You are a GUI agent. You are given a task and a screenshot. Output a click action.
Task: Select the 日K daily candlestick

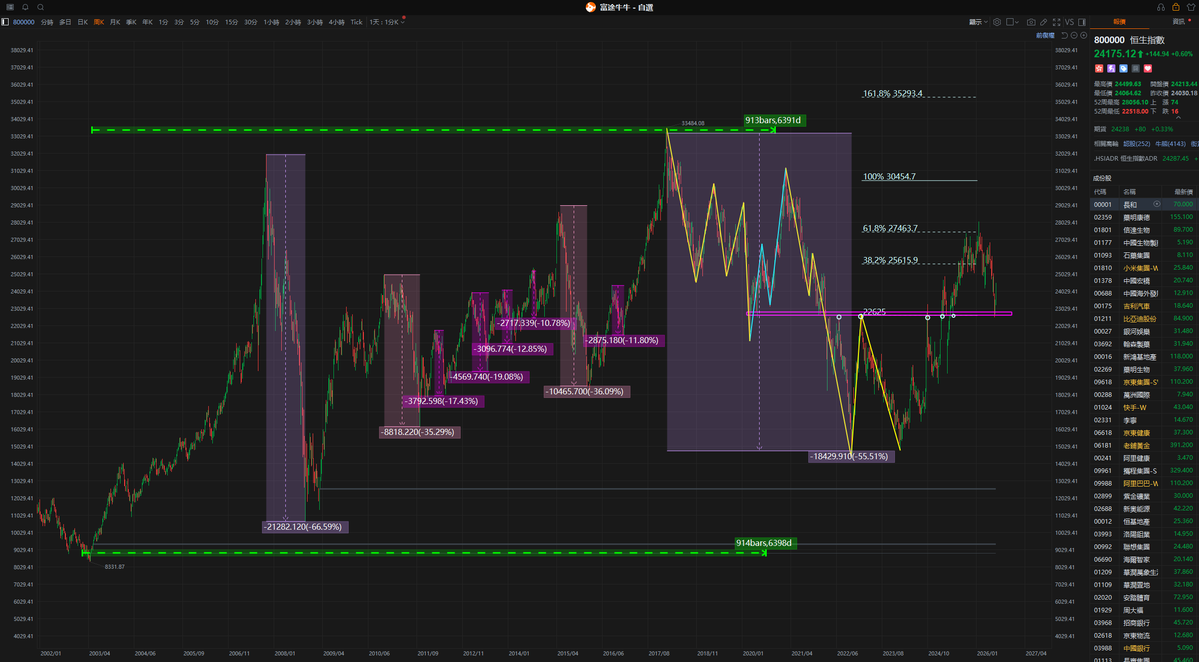[x=83, y=22]
